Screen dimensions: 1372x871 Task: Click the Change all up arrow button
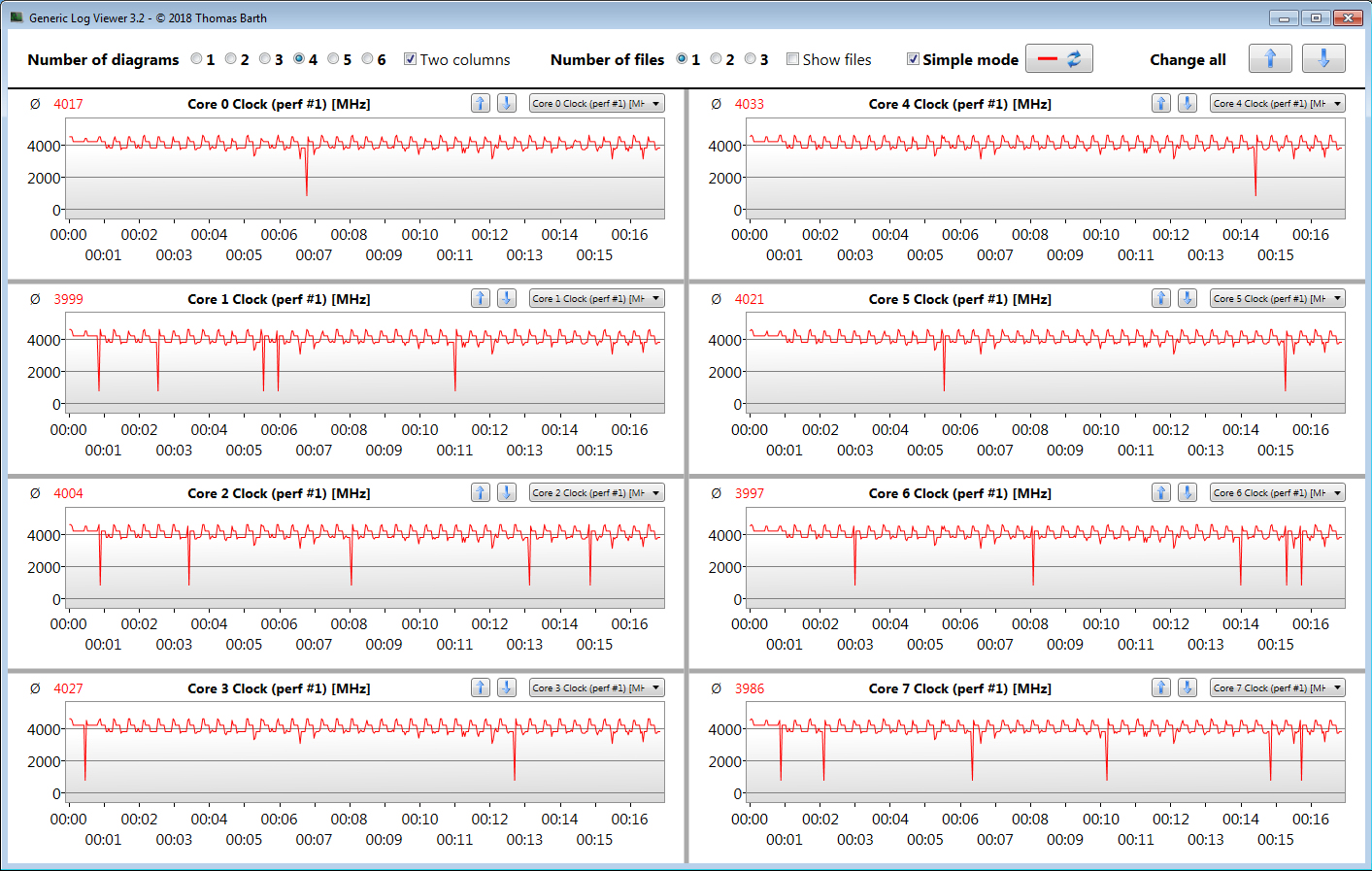pyautogui.click(x=1270, y=59)
